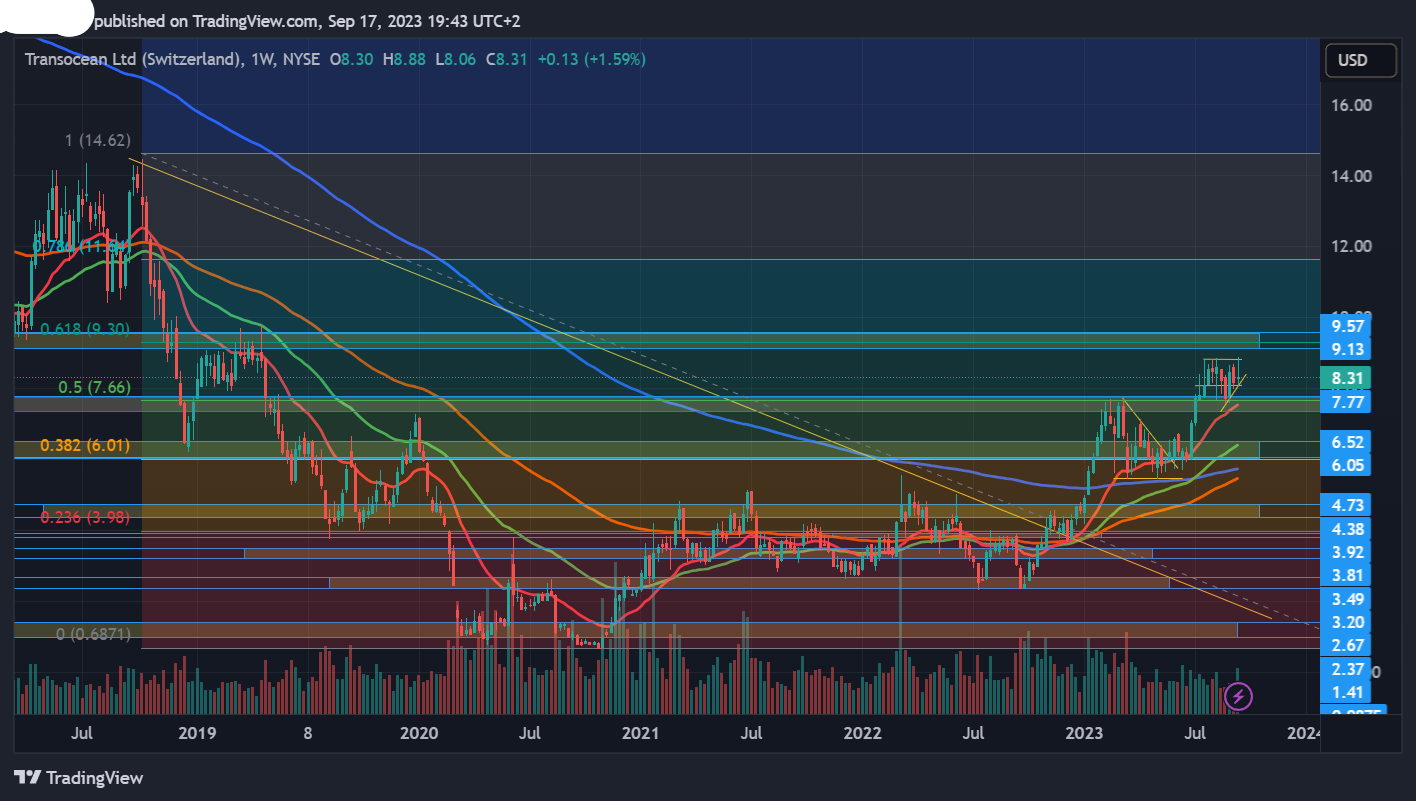Viewport: 1416px width, 801px height.
Task: Click the purple lightning bolt icon
Action: pos(1239,695)
